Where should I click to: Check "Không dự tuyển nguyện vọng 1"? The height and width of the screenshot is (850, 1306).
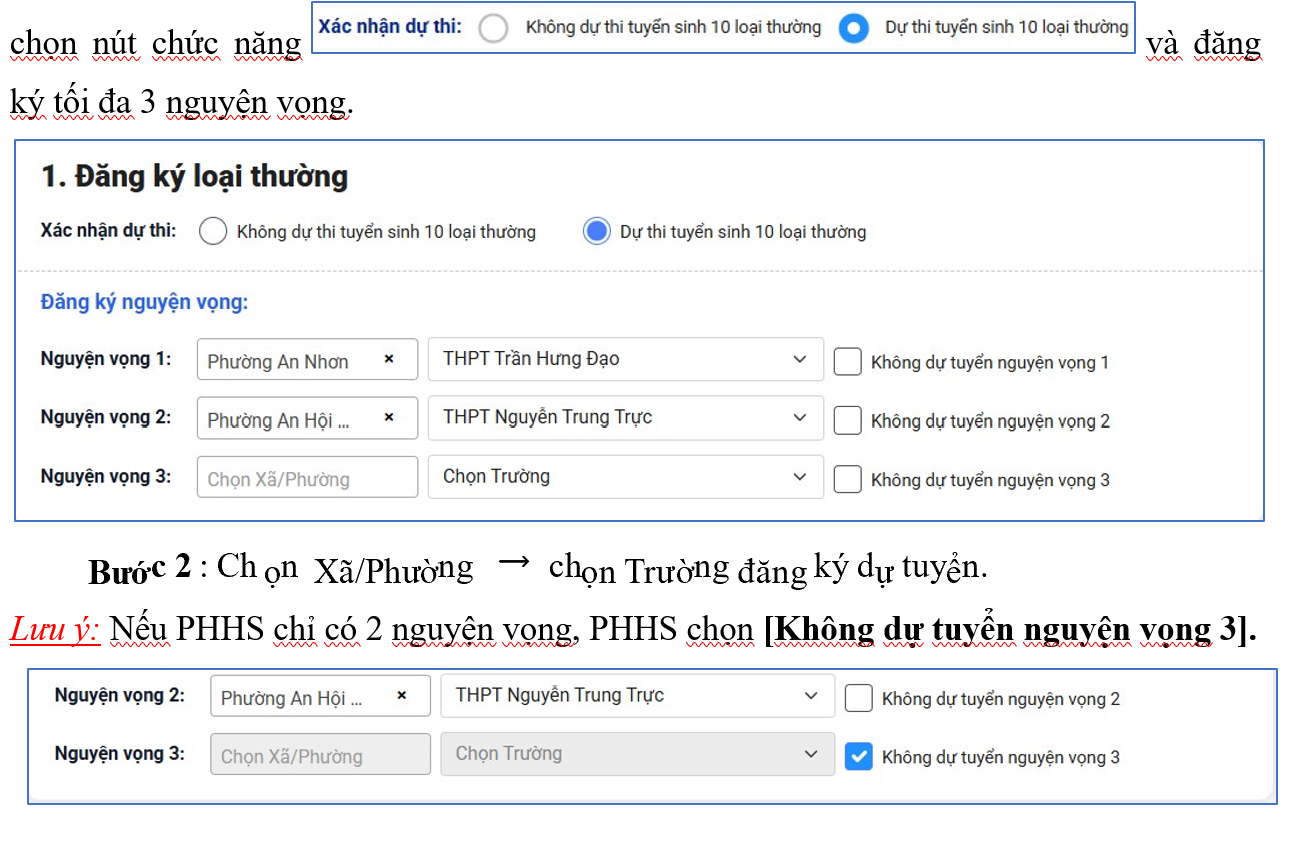coord(847,361)
